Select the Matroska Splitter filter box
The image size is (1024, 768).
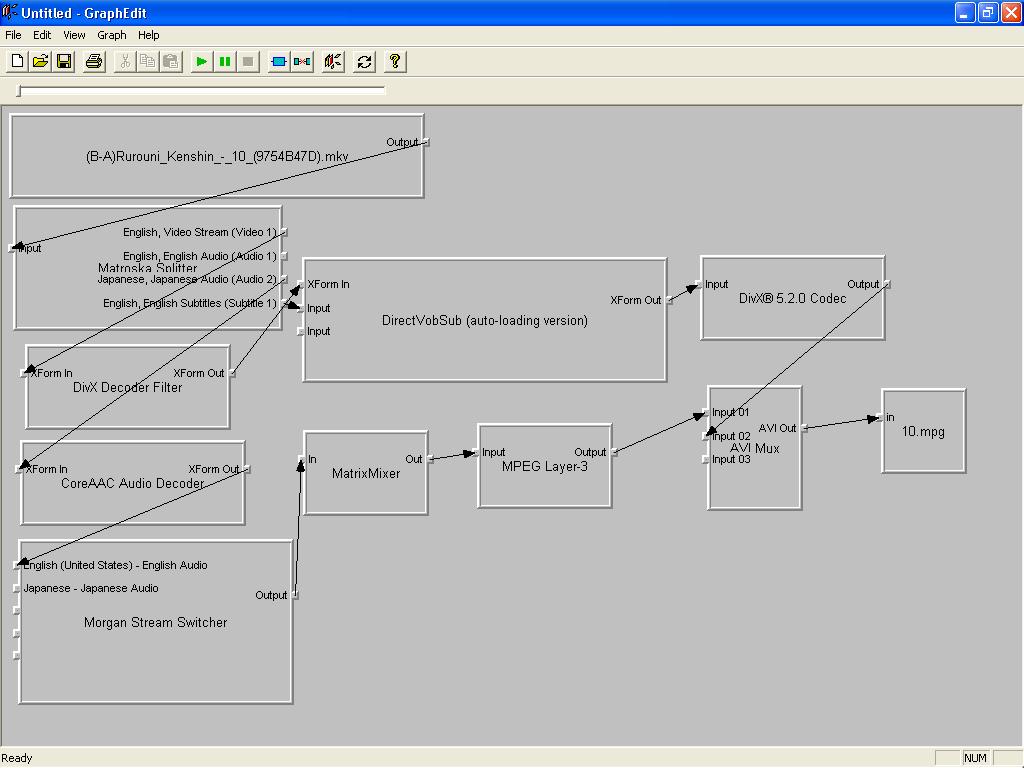[x=148, y=268]
